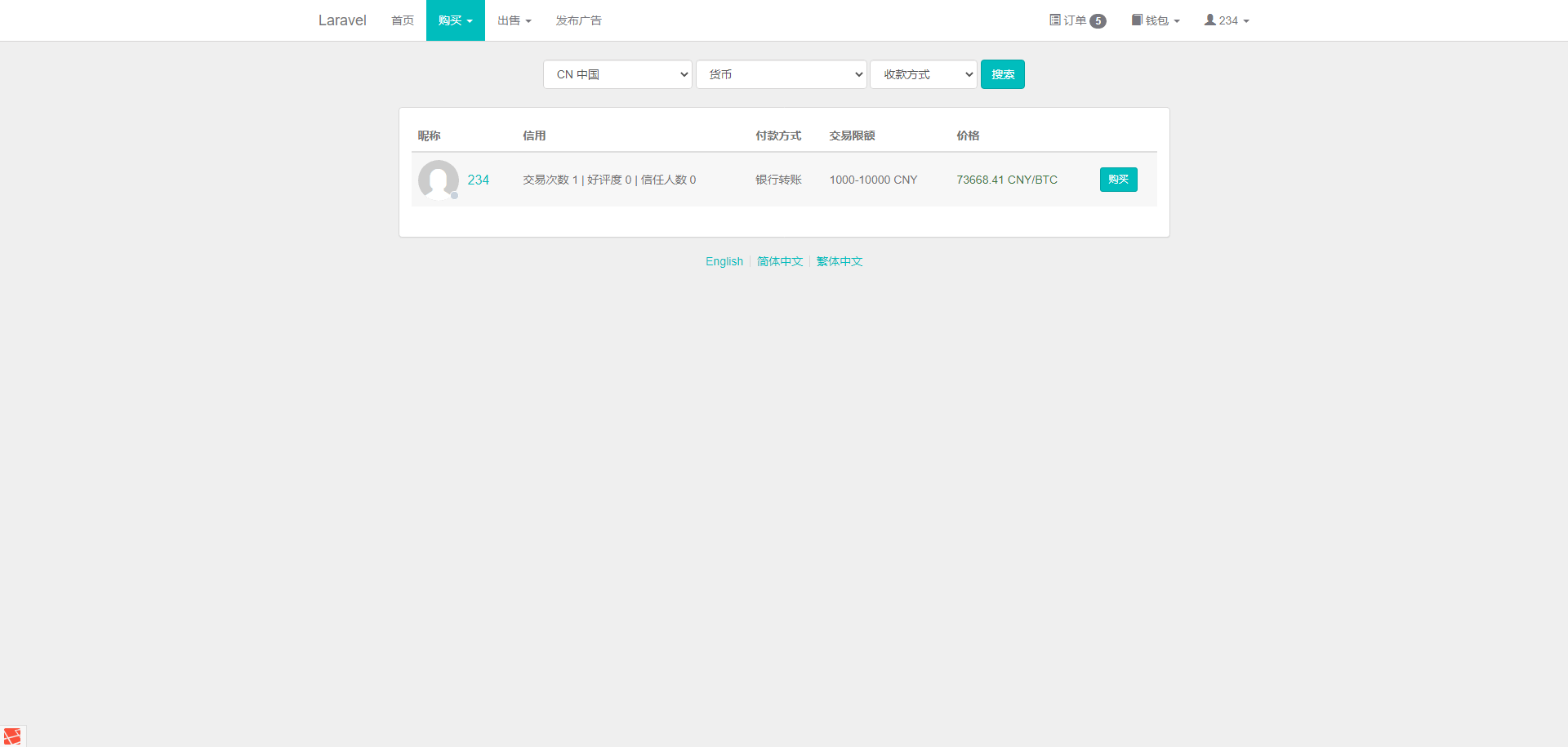Open the 发布广告 menu item
Image resolution: width=1568 pixels, height=747 pixels.
[578, 20]
